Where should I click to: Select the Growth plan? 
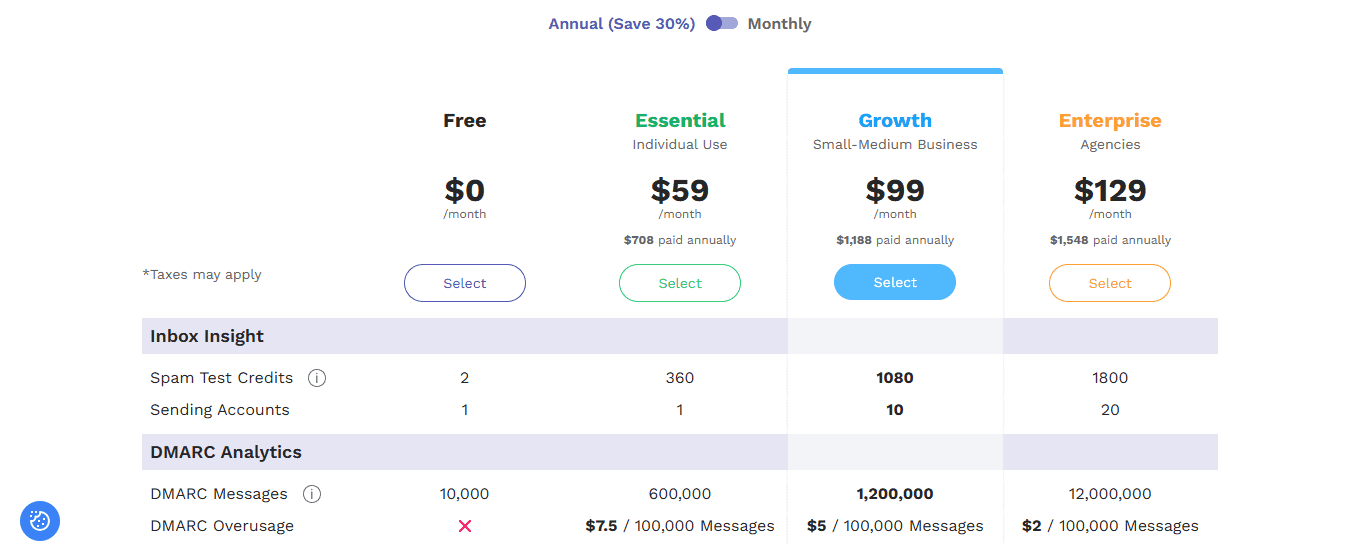[x=895, y=282]
